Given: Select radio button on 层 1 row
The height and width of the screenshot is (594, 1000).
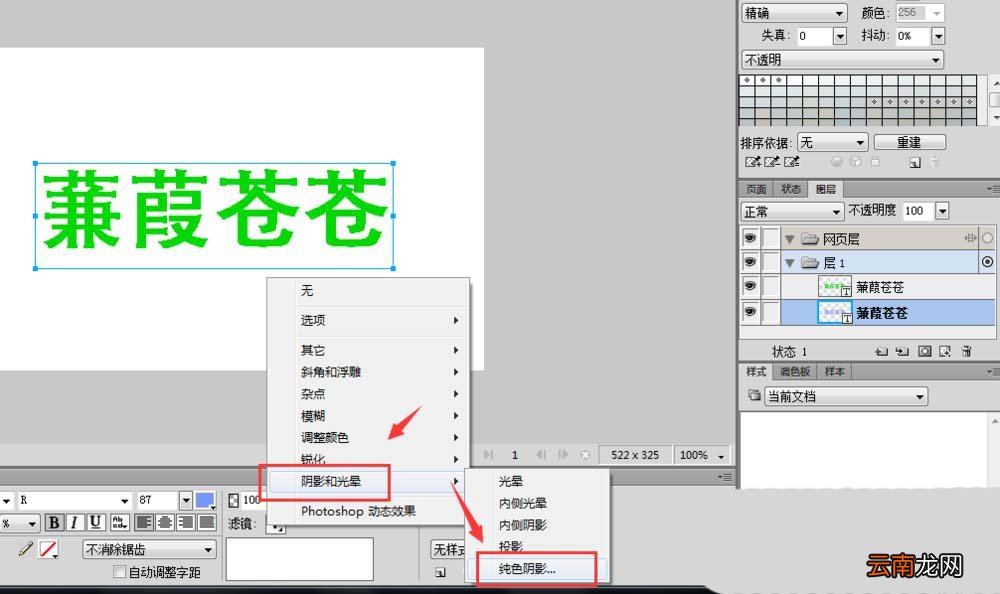Looking at the screenshot, I should tap(987, 262).
